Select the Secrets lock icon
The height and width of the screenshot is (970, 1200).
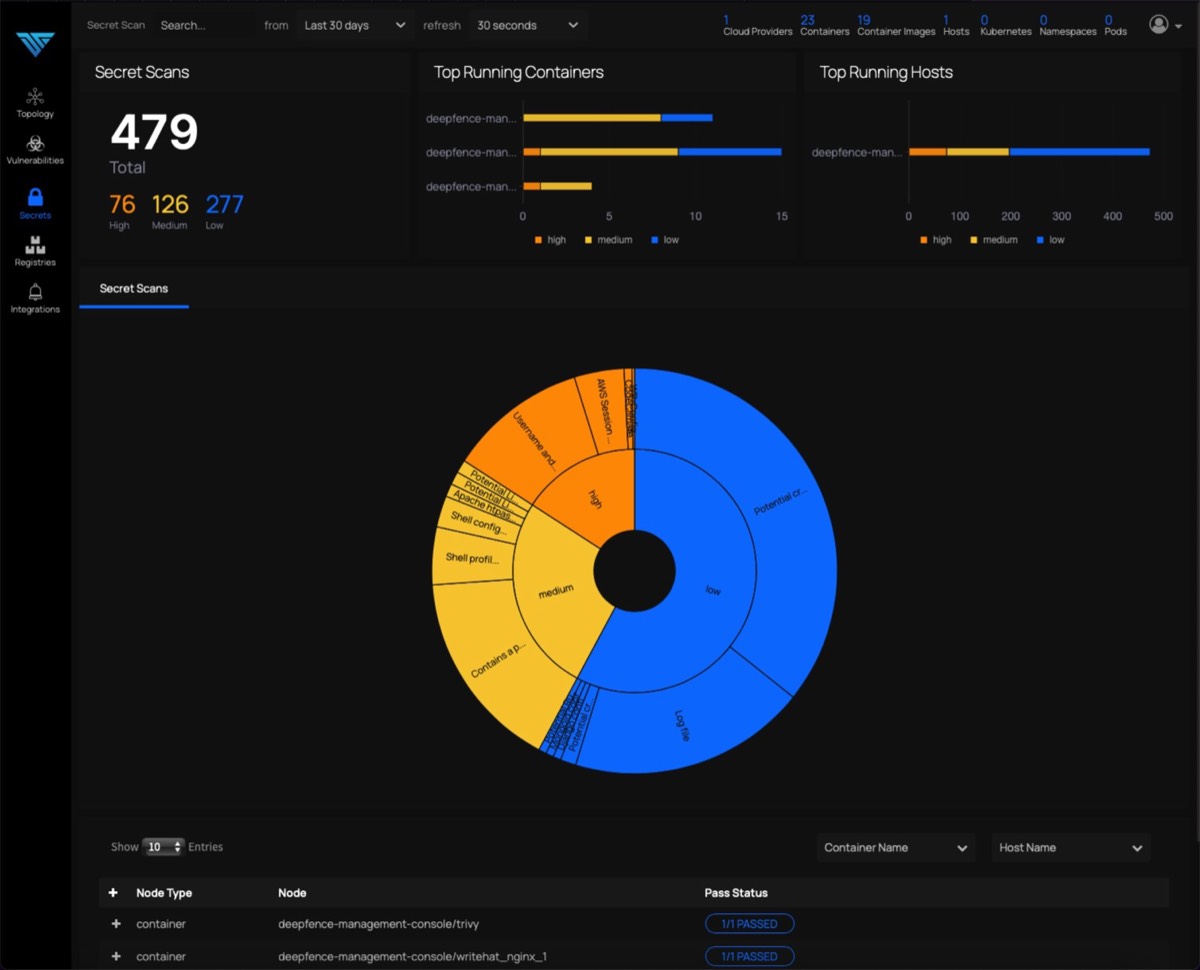click(35, 197)
